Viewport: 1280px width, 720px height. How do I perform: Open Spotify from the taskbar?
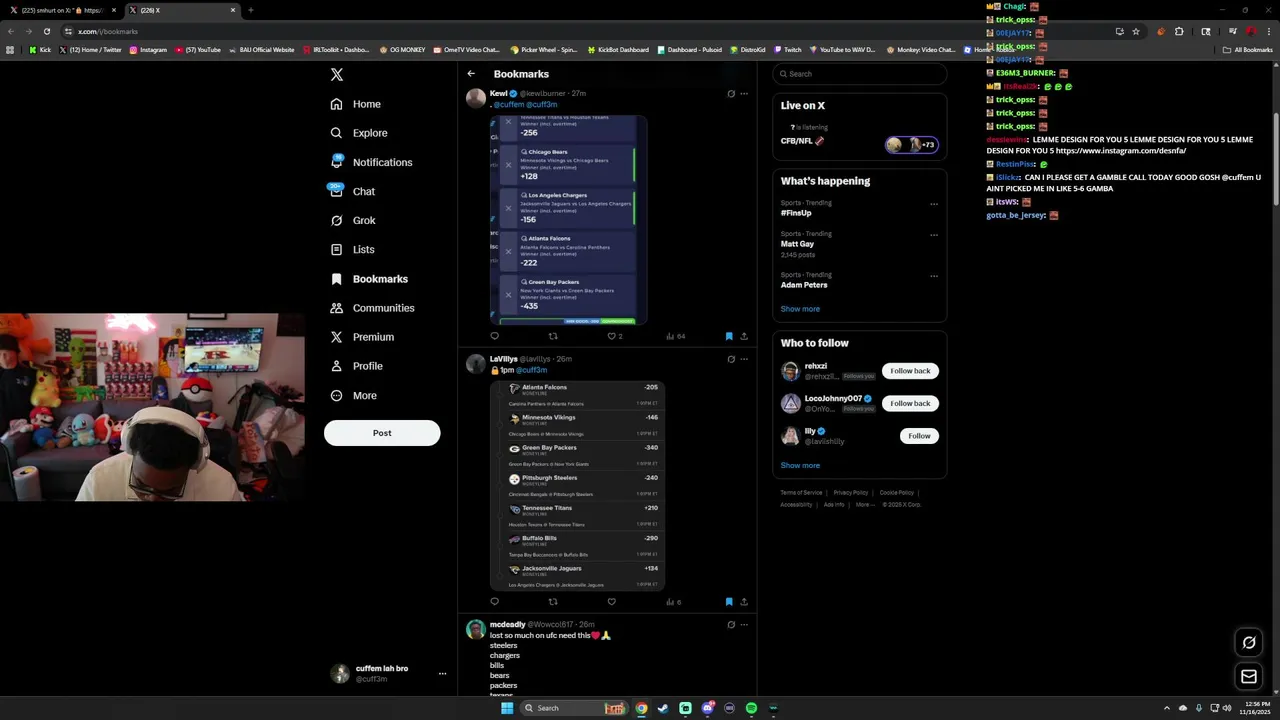tap(751, 708)
